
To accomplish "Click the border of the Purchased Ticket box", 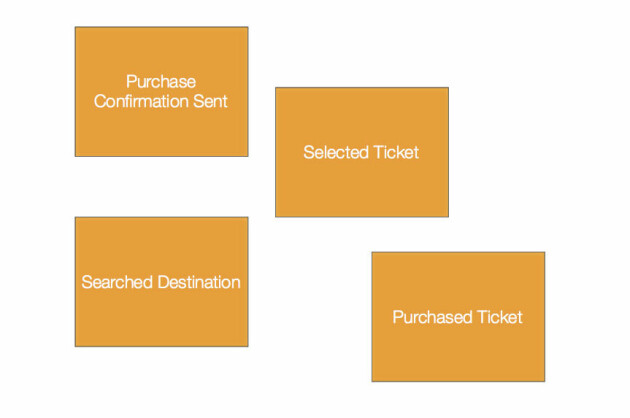I will [x=458, y=252].
